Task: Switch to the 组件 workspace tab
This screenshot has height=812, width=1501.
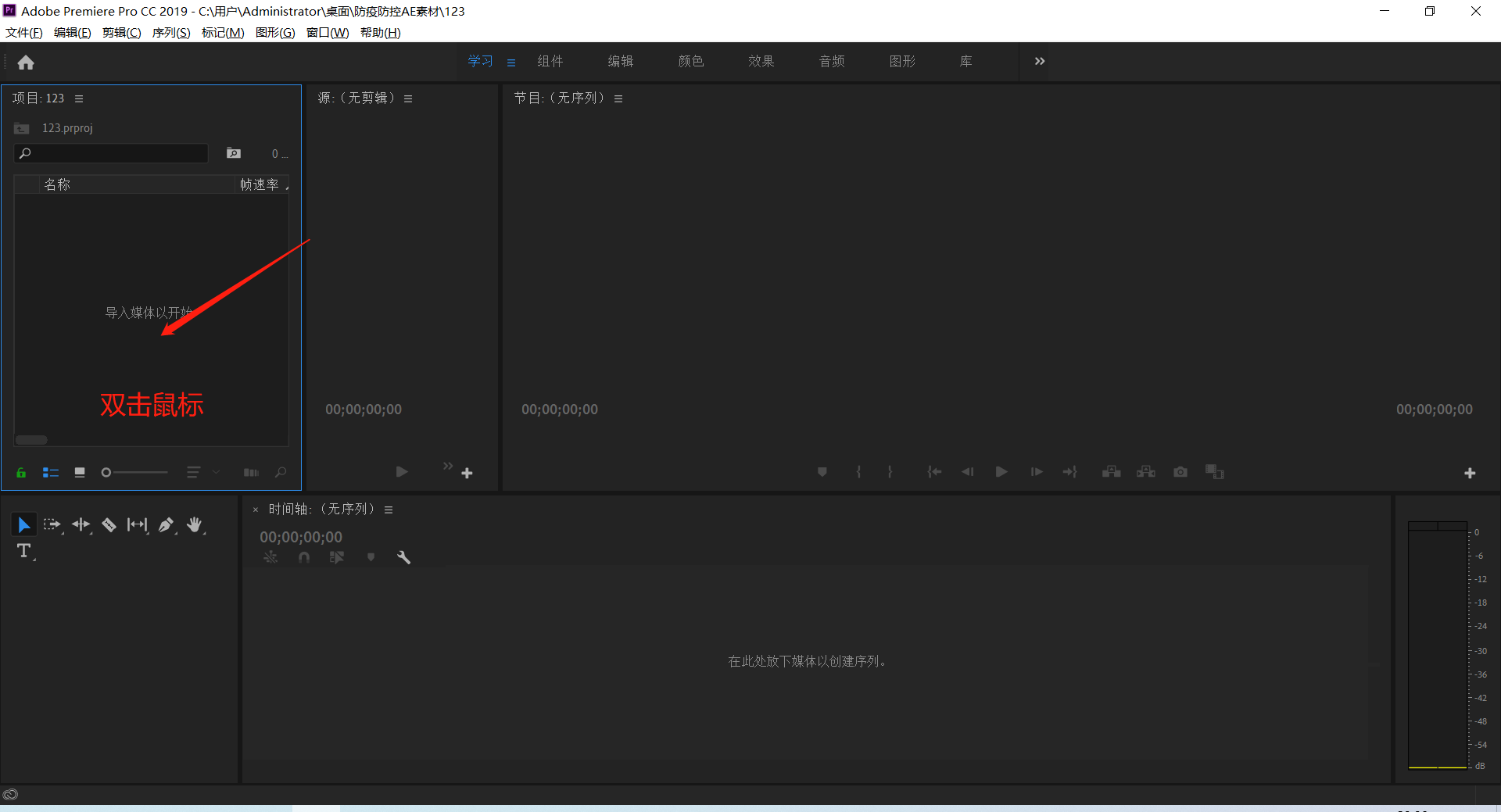Action: pyautogui.click(x=550, y=61)
